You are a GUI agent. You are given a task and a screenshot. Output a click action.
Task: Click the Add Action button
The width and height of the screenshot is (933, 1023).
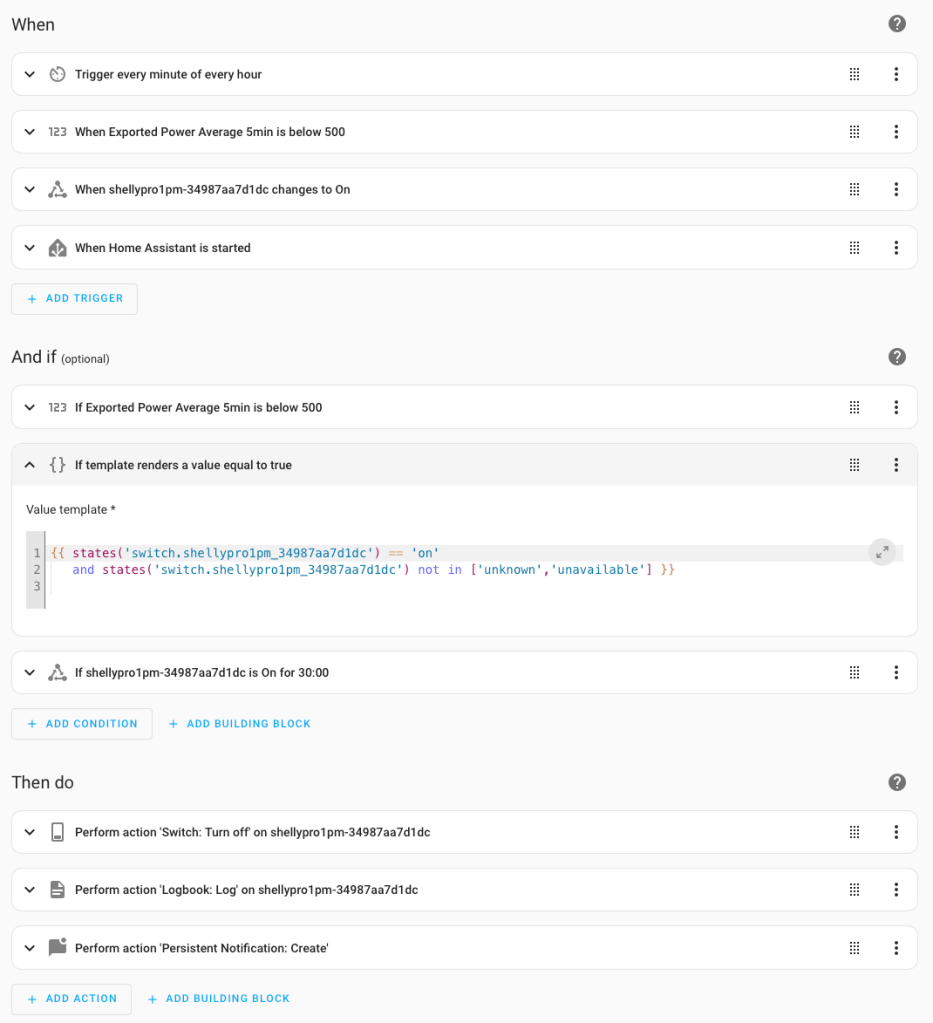click(x=72, y=999)
